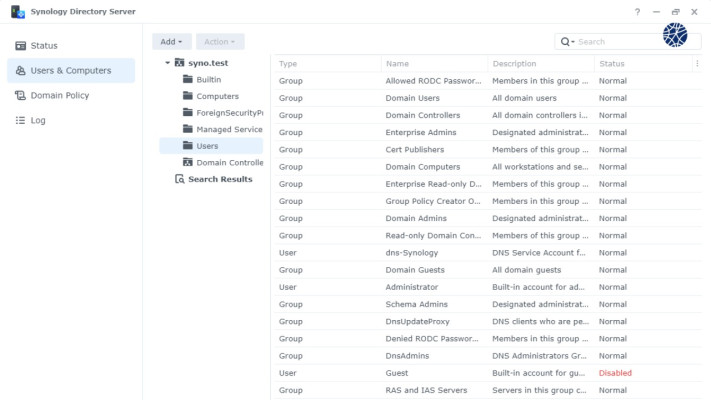Click the Builtin folder icon

coord(188,79)
